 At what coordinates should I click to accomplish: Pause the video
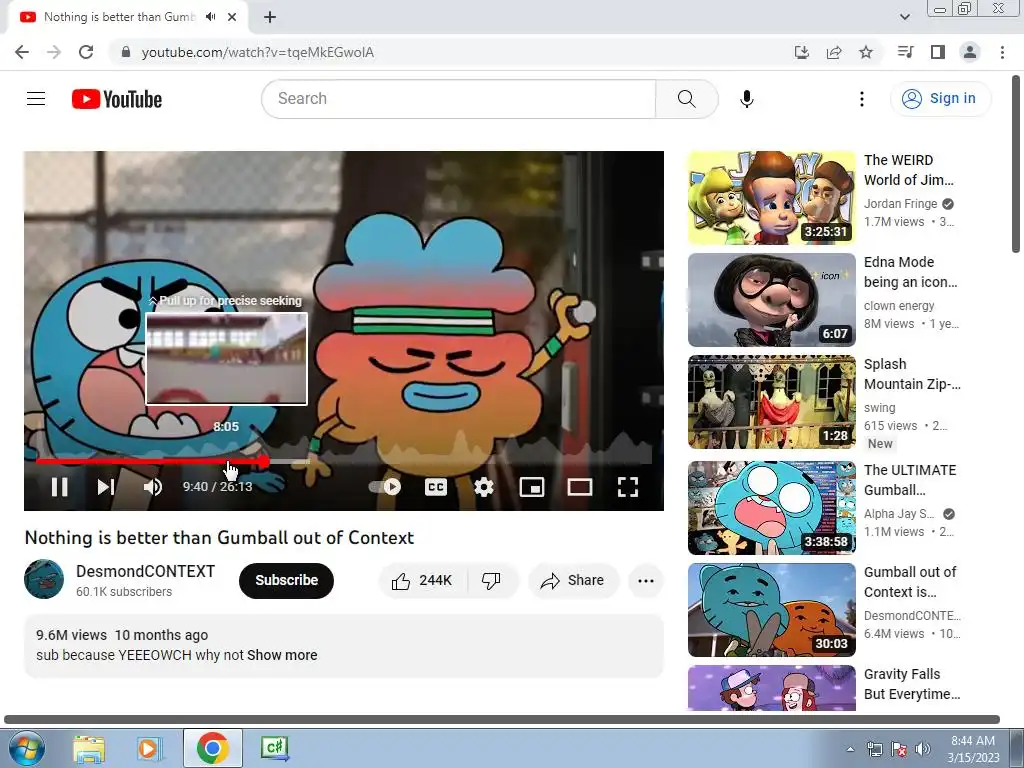coord(59,487)
